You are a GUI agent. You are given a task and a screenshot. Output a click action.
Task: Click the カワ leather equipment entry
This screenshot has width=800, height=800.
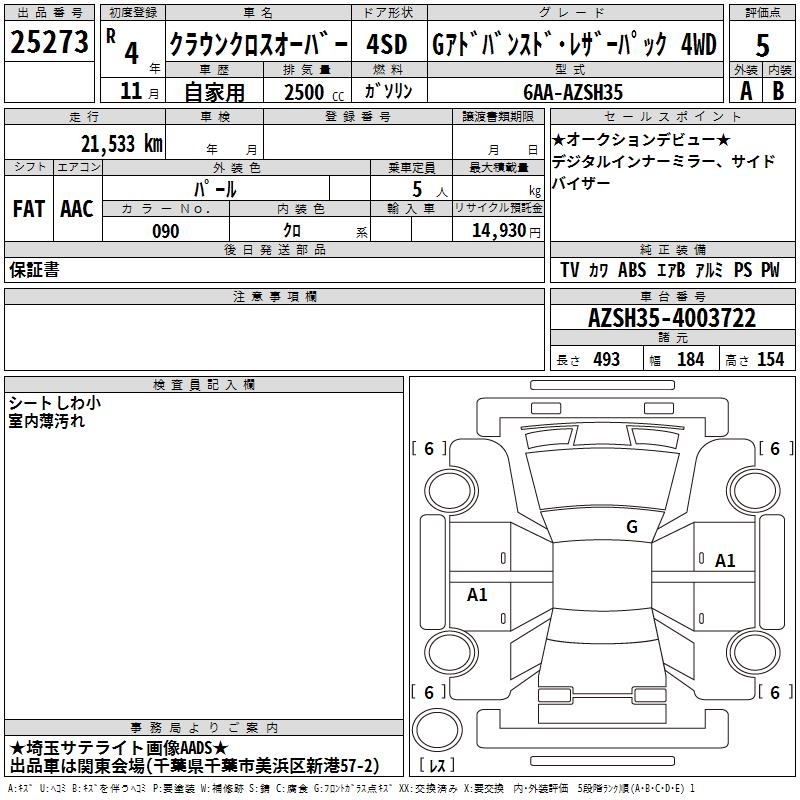pos(598,270)
